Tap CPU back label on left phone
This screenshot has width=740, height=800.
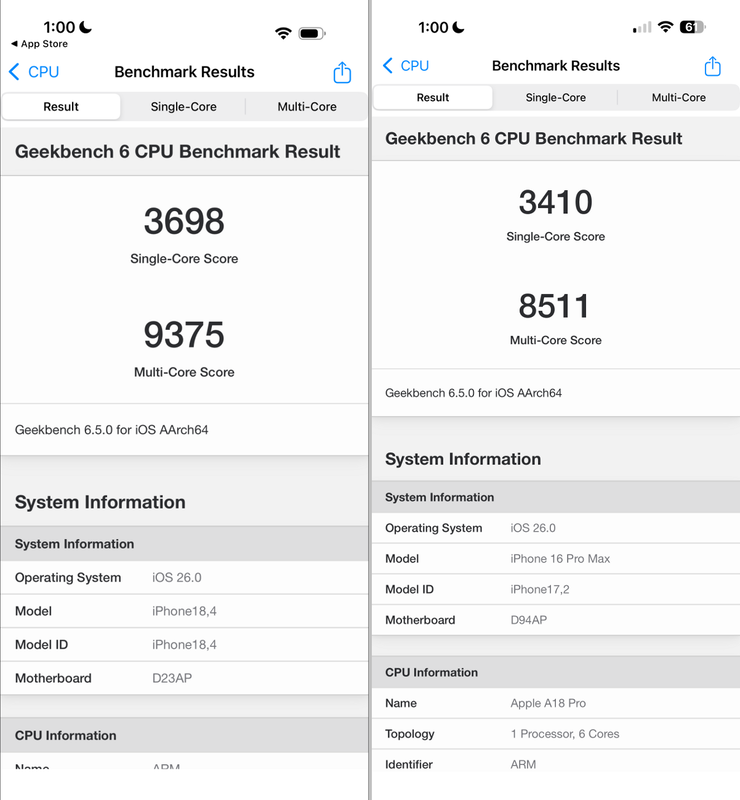click(43, 72)
